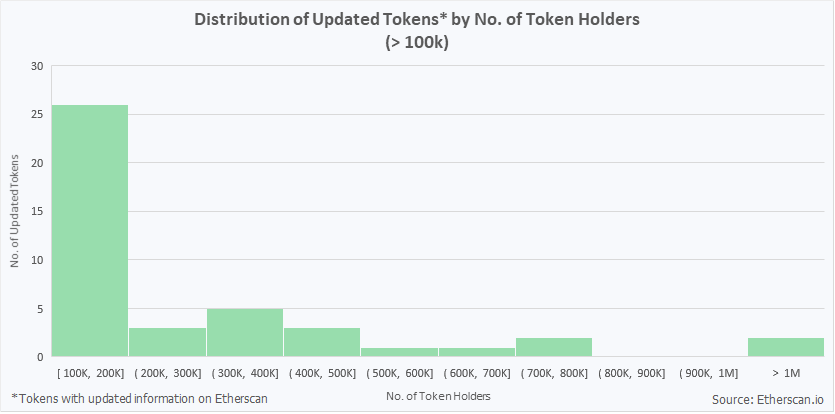Click the 30 value on the y-axis
Screen dimensions: 835x414
(x=37, y=67)
